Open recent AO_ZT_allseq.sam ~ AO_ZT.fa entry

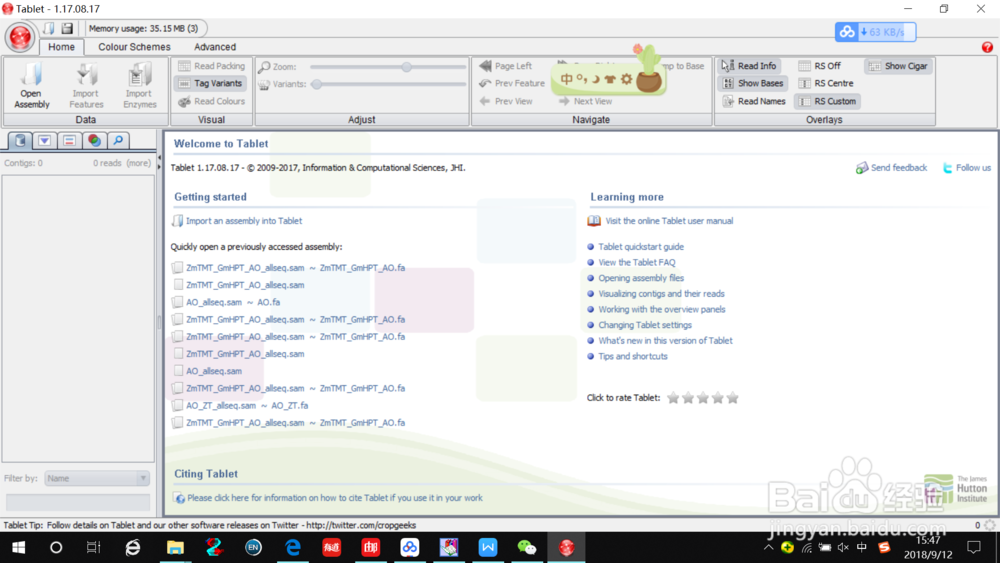point(247,406)
